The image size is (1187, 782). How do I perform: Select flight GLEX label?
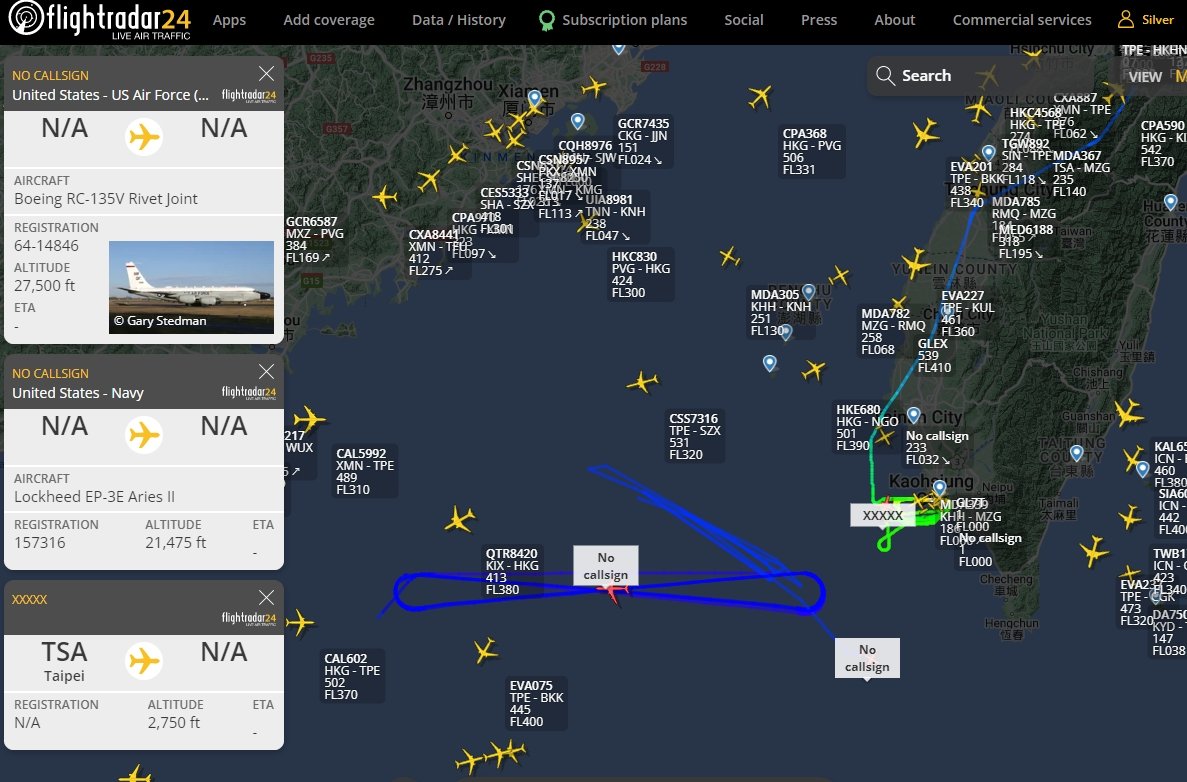(934, 356)
